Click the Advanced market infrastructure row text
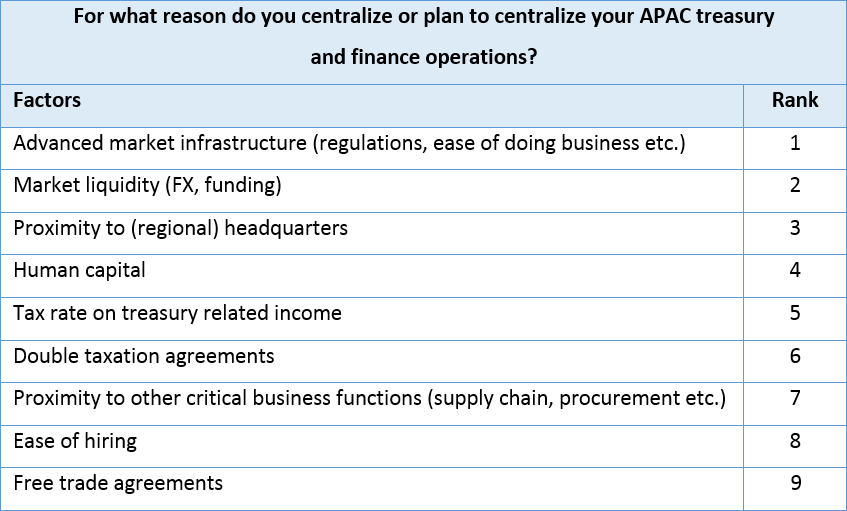 (x=349, y=144)
